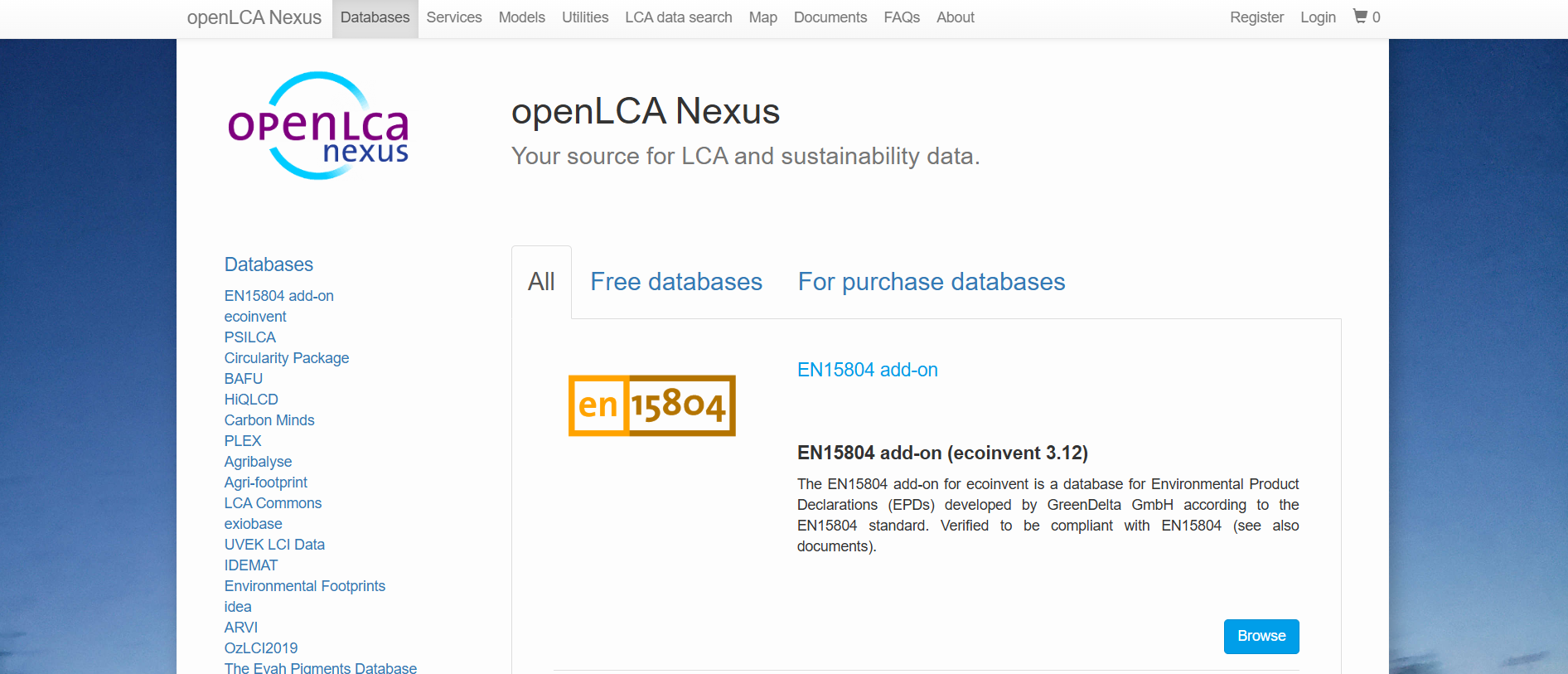Screen dimensions: 1568x674
Task: Click the Register link
Action: 1256,17
